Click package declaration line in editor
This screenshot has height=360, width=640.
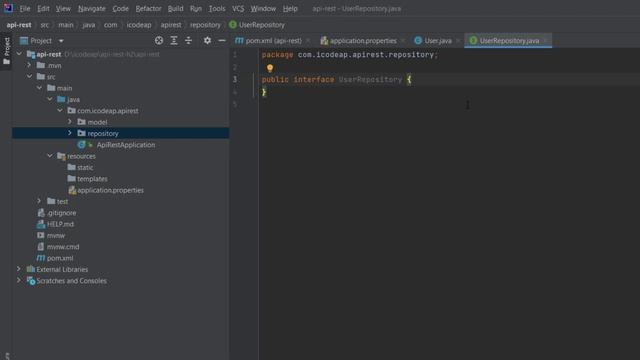point(350,55)
